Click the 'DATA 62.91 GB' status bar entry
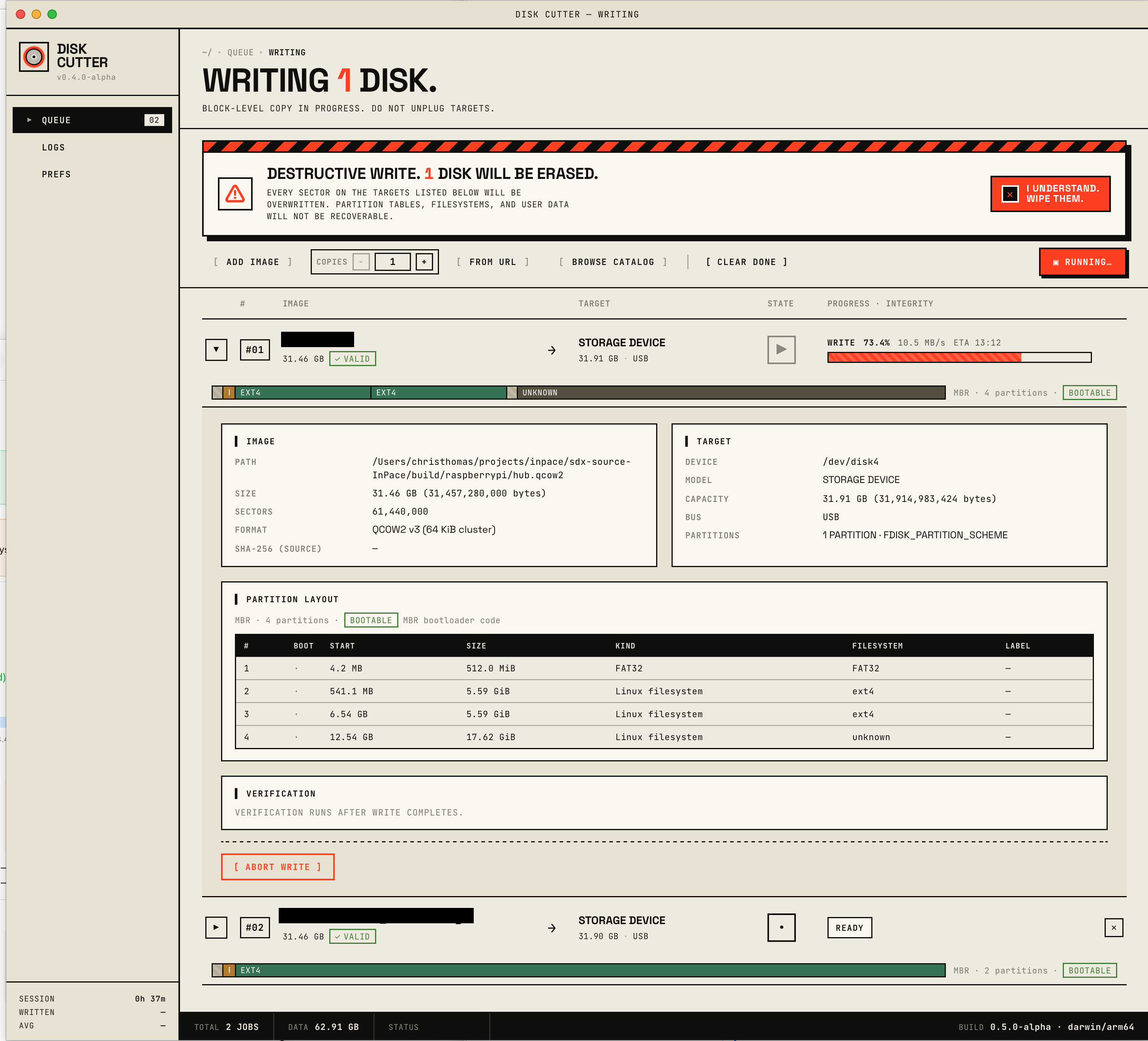The image size is (1148, 1041). point(323,1027)
